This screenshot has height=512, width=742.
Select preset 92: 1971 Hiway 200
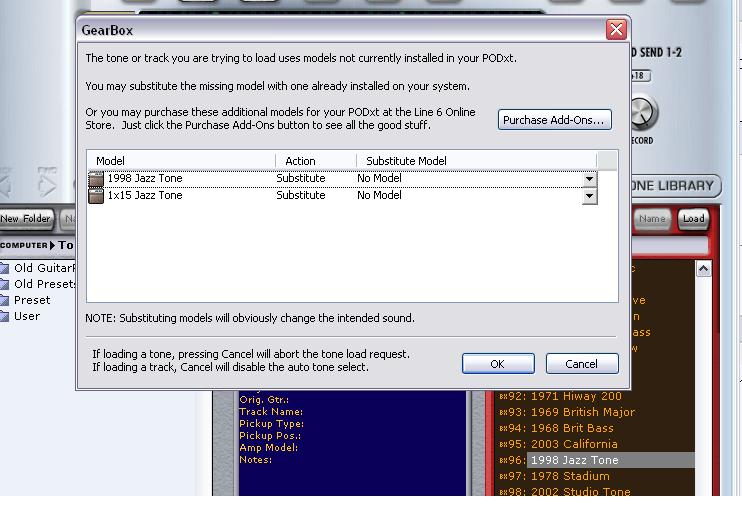pyautogui.click(x=595, y=396)
